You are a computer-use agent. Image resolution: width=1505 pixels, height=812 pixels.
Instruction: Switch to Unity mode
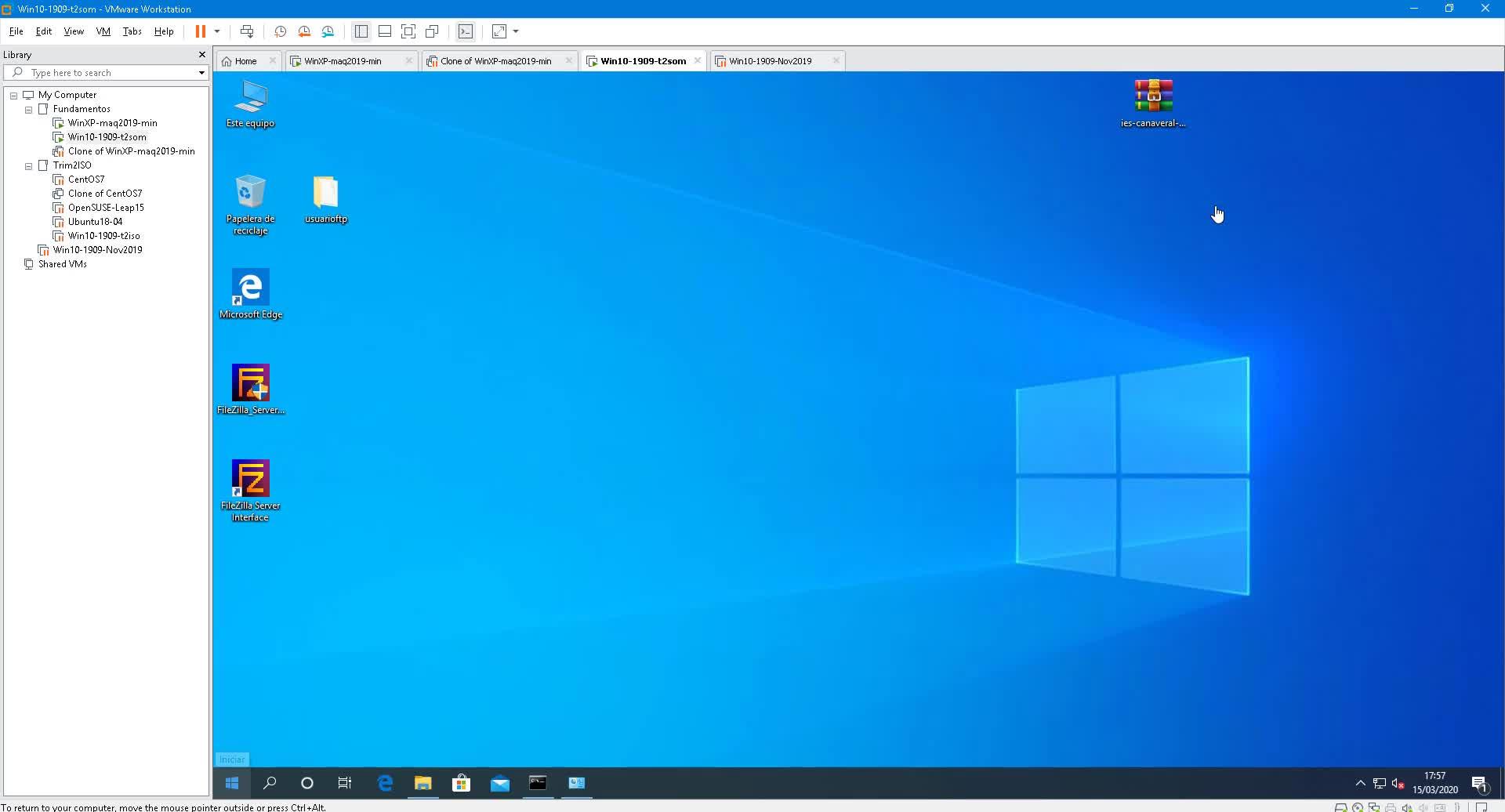[x=432, y=31]
